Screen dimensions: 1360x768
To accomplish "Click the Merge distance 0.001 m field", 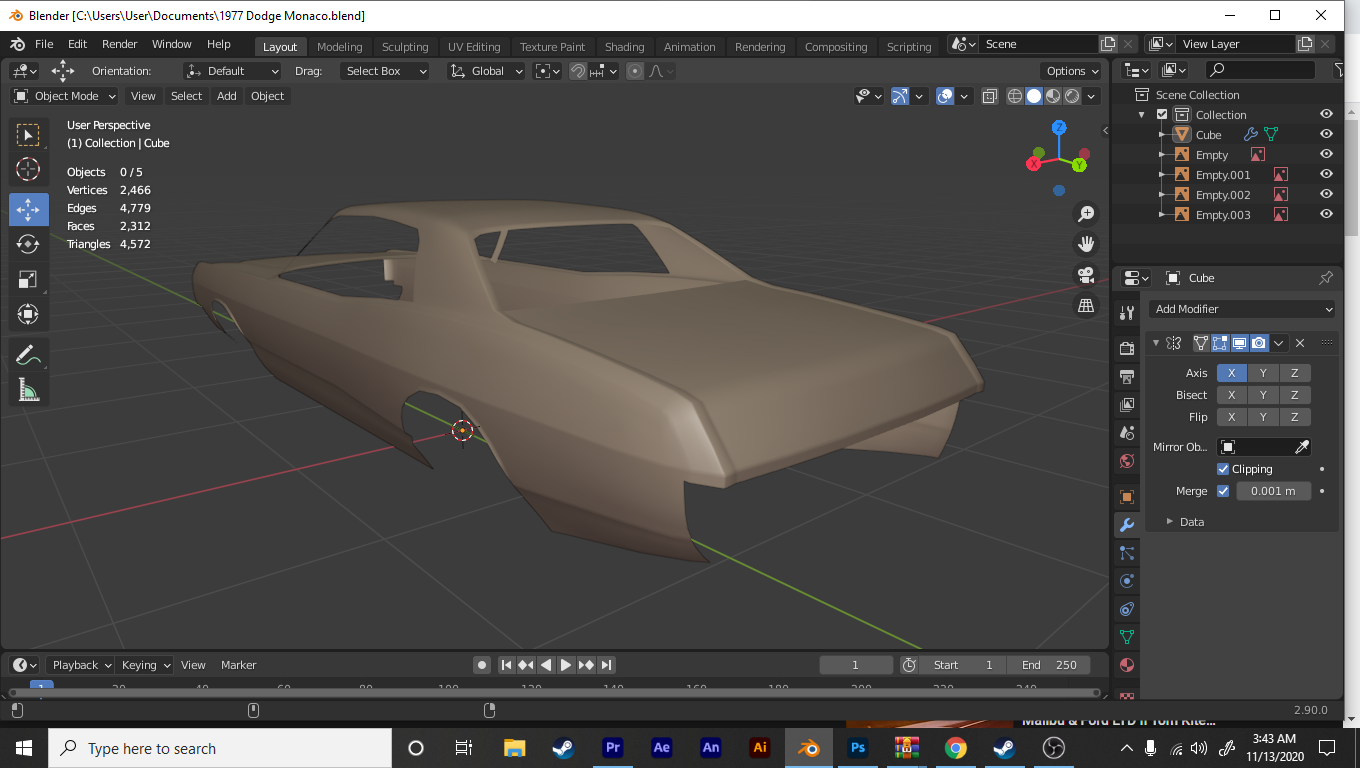I will pyautogui.click(x=1273, y=491).
